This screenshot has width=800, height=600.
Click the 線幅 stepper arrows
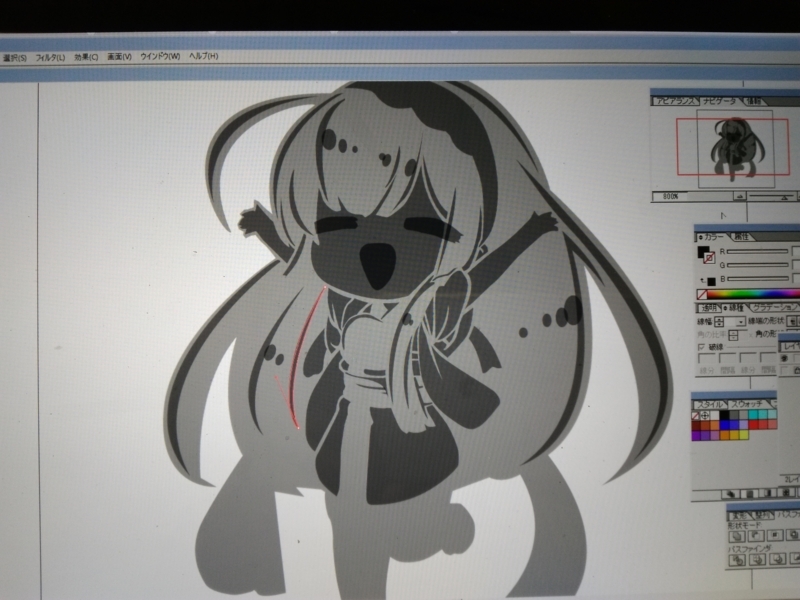coord(719,322)
